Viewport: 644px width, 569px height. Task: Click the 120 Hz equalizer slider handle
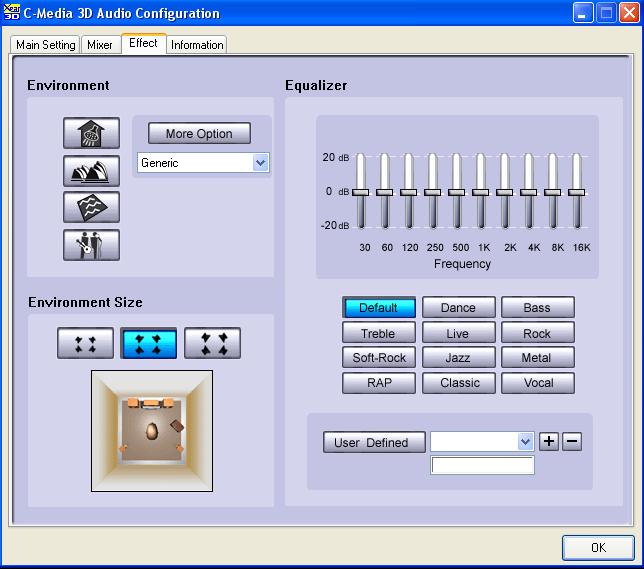[x=409, y=192]
